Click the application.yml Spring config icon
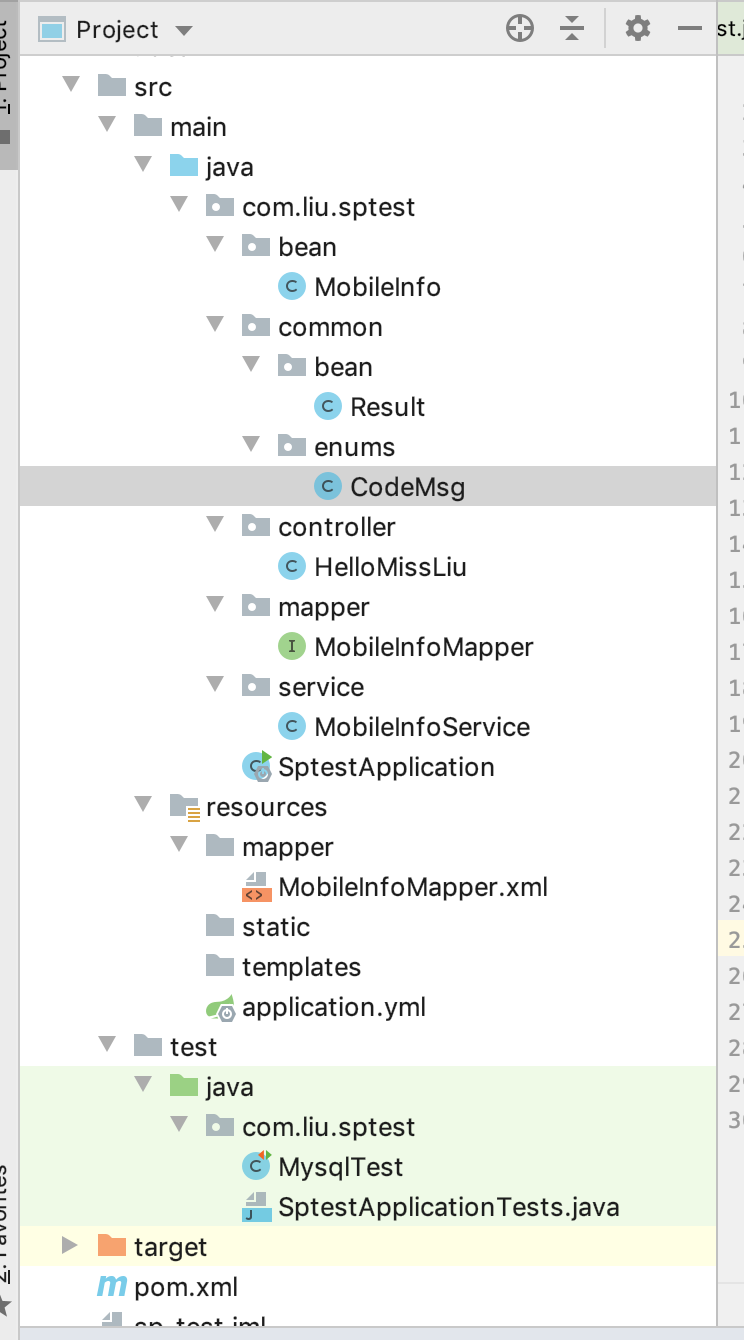The width and height of the screenshot is (744, 1340). (x=220, y=1007)
